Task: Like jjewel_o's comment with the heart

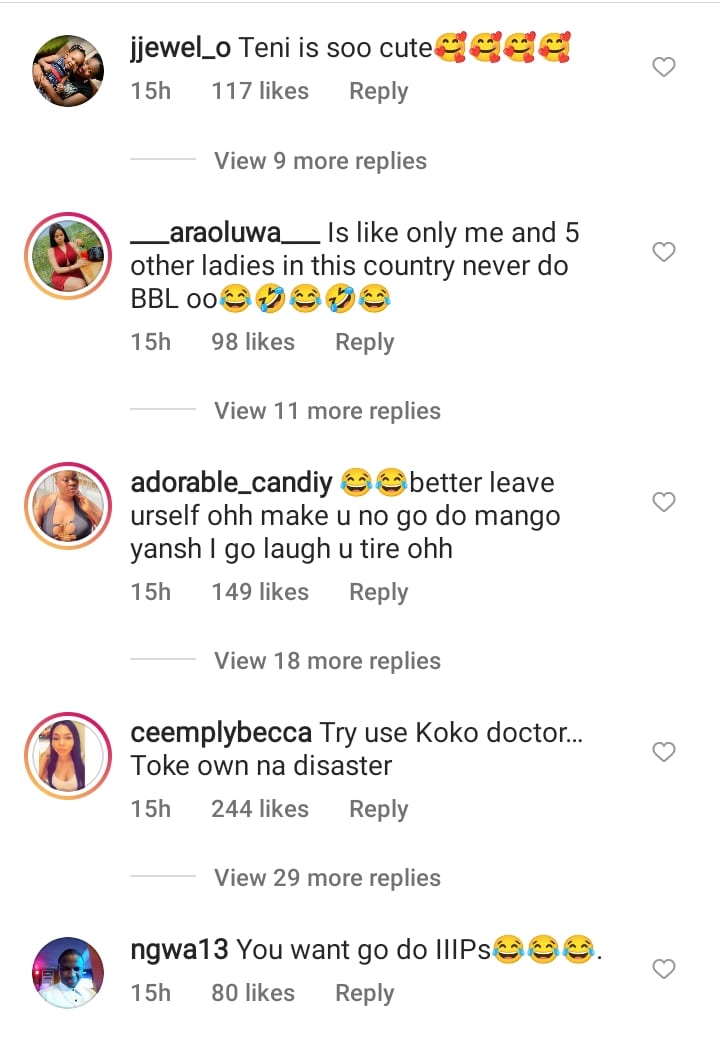Action: [x=664, y=68]
